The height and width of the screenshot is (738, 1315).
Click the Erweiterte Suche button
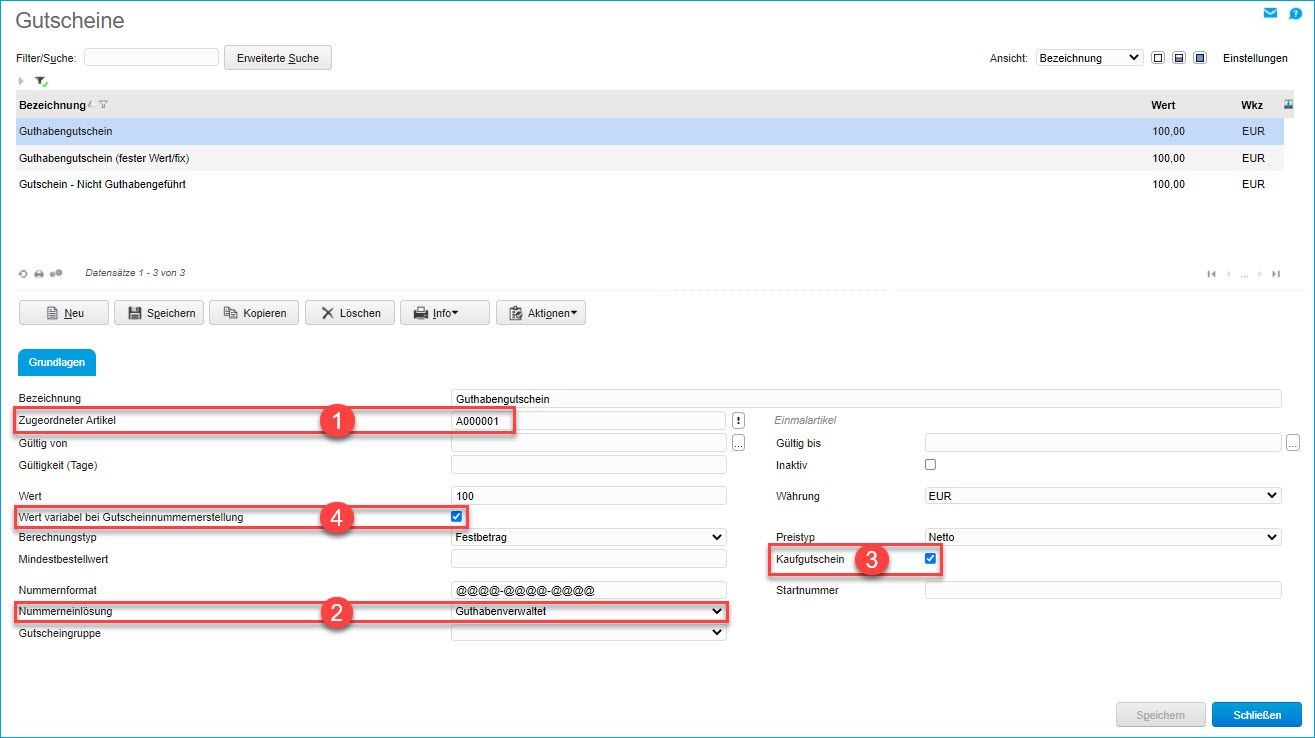click(277, 58)
